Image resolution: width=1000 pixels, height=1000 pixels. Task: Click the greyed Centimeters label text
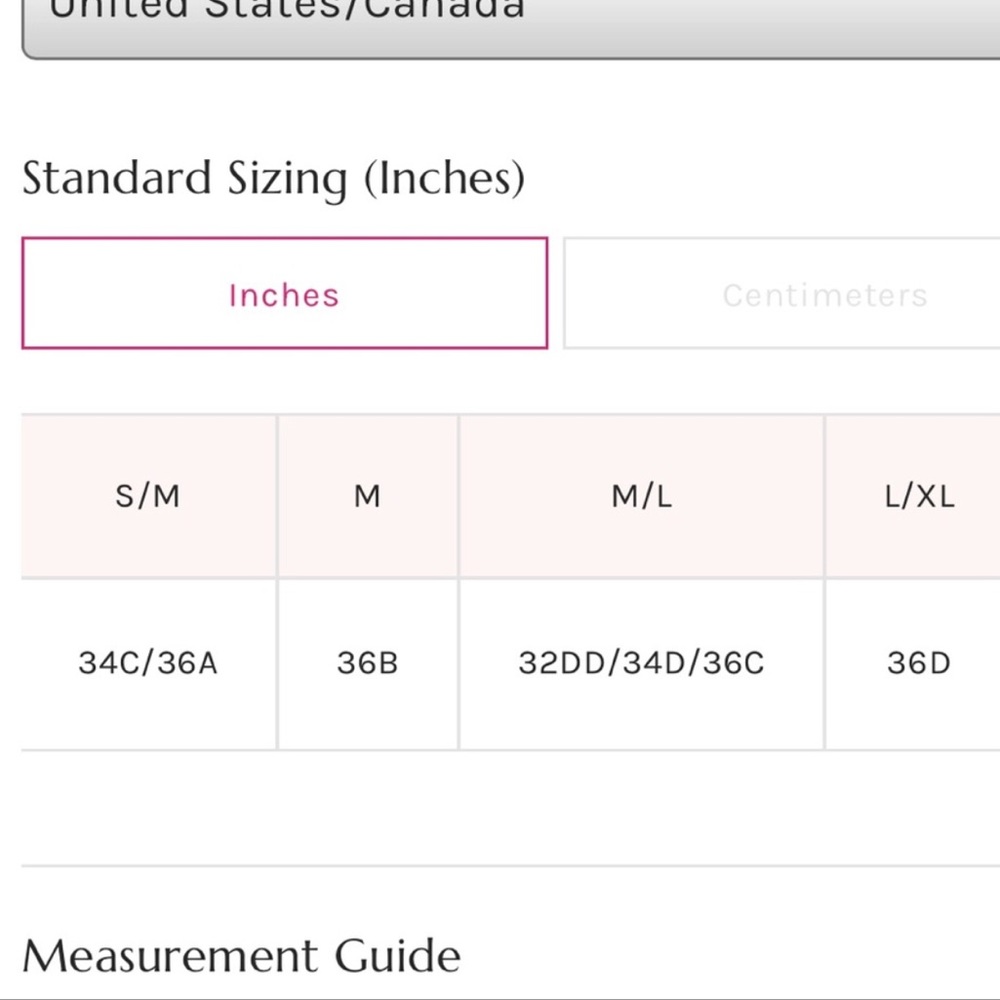click(x=825, y=295)
